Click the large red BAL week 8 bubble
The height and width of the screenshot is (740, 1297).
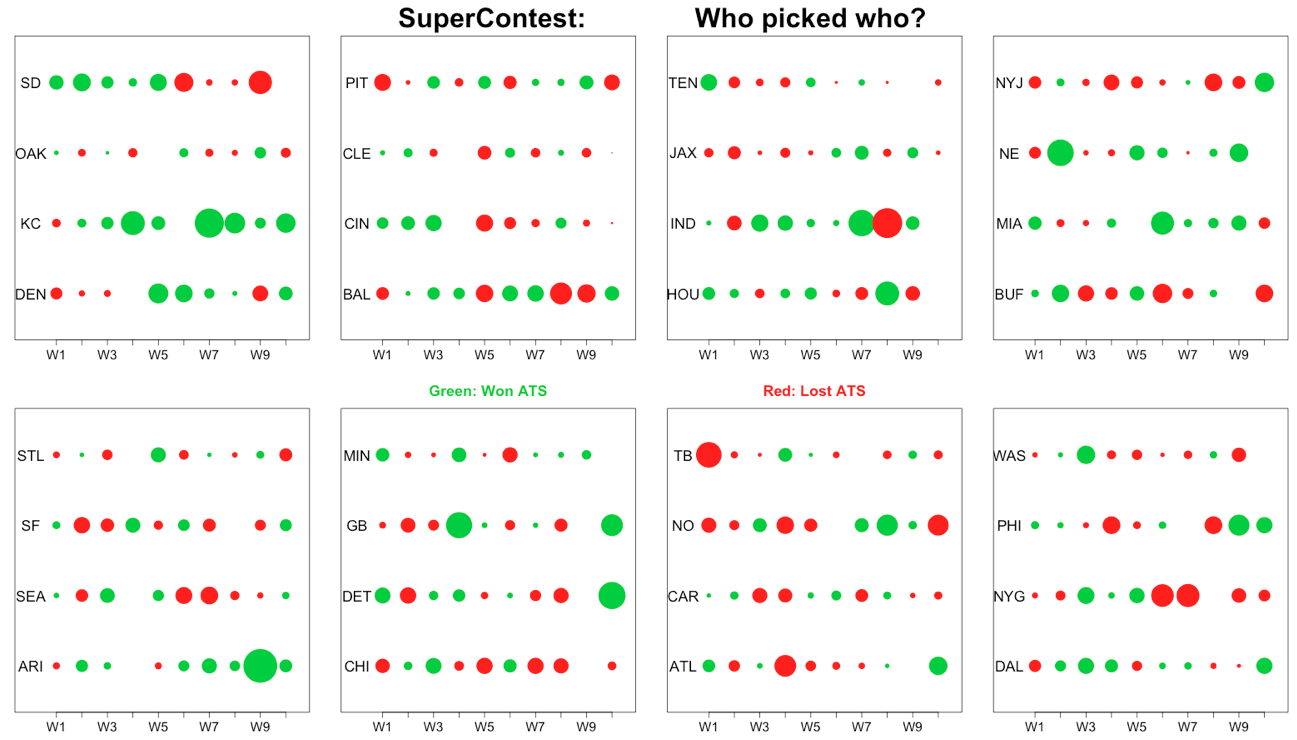click(x=561, y=293)
